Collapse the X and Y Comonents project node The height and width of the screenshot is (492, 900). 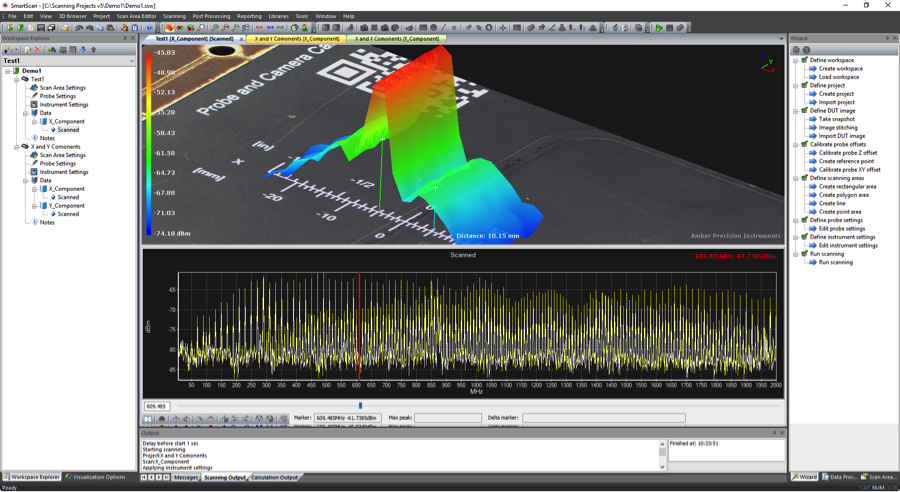click(x=17, y=146)
